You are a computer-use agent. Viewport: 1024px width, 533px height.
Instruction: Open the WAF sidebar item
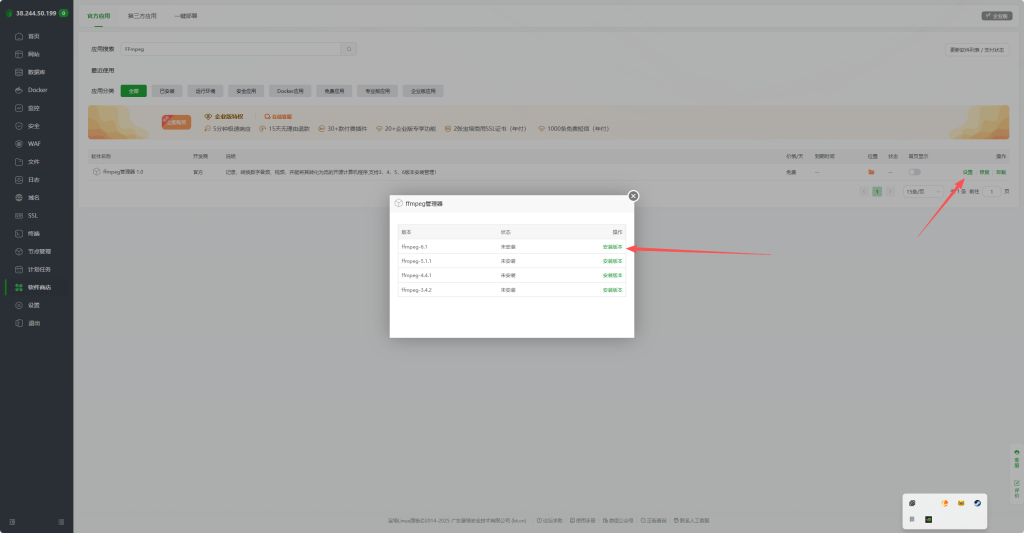[x=34, y=144]
